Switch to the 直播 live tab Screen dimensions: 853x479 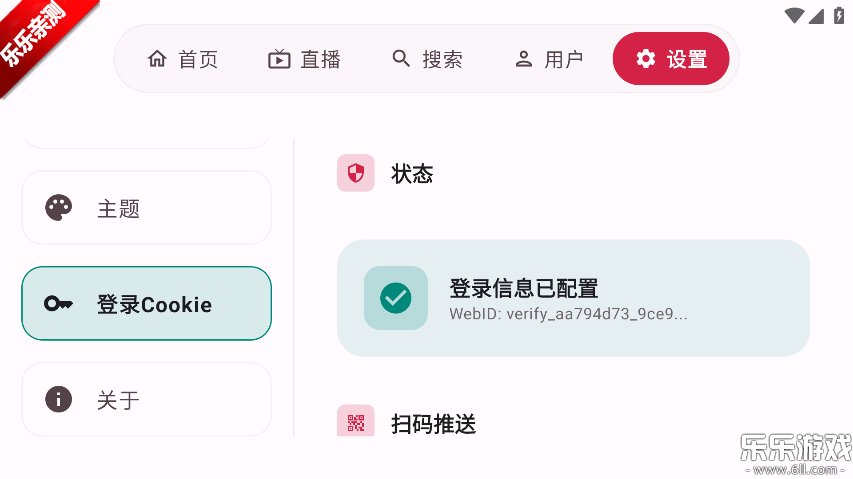(304, 59)
